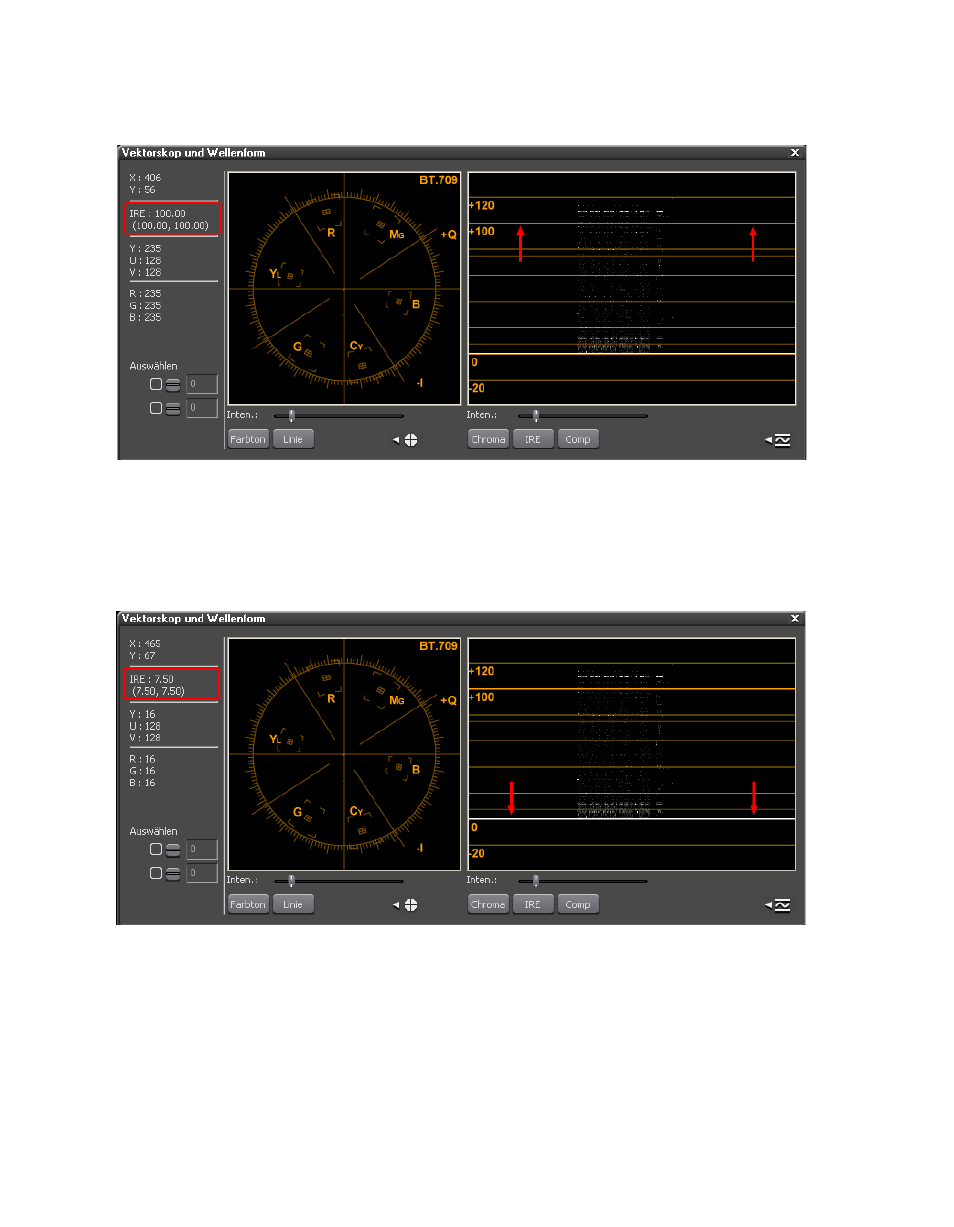The width and height of the screenshot is (954, 1227).
Task: Click first Auswählen value field, IRE 7.50 window
Action: 202,849
